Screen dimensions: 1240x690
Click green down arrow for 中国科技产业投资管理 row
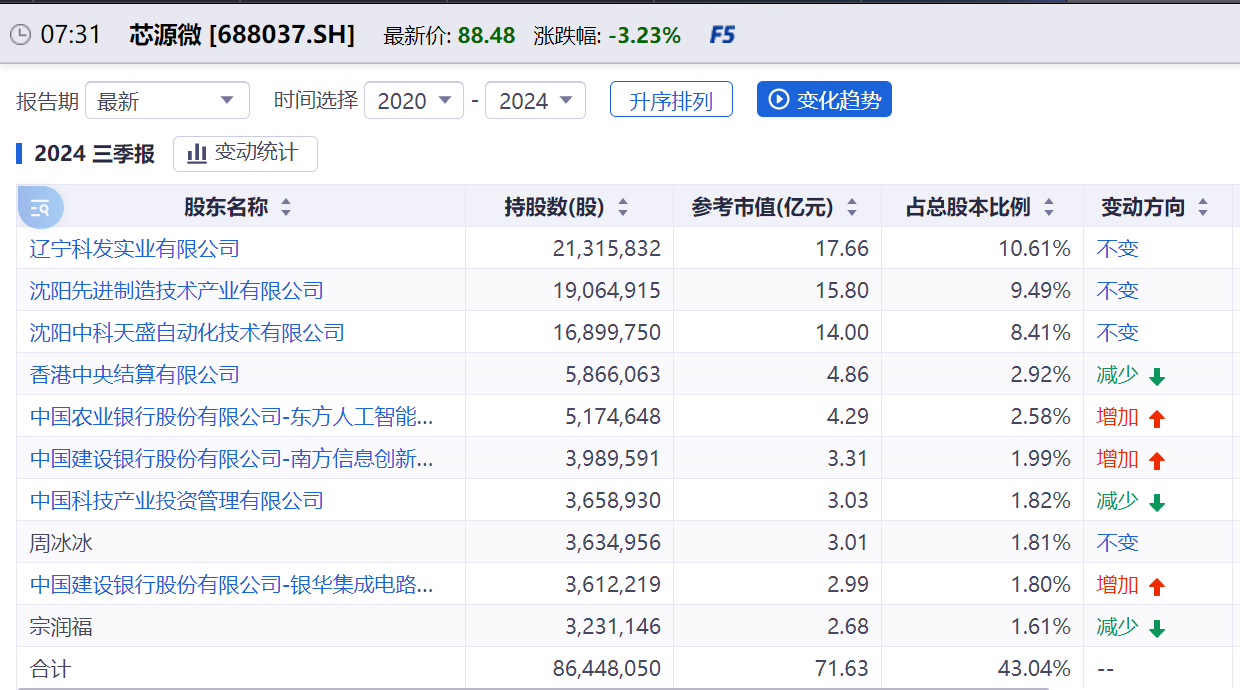tap(1157, 503)
